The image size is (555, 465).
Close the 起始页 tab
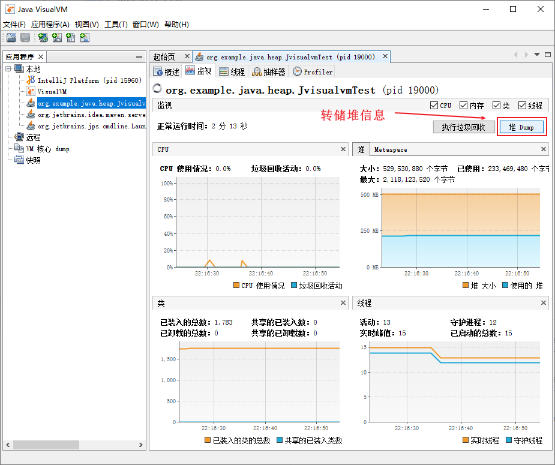click(x=187, y=56)
